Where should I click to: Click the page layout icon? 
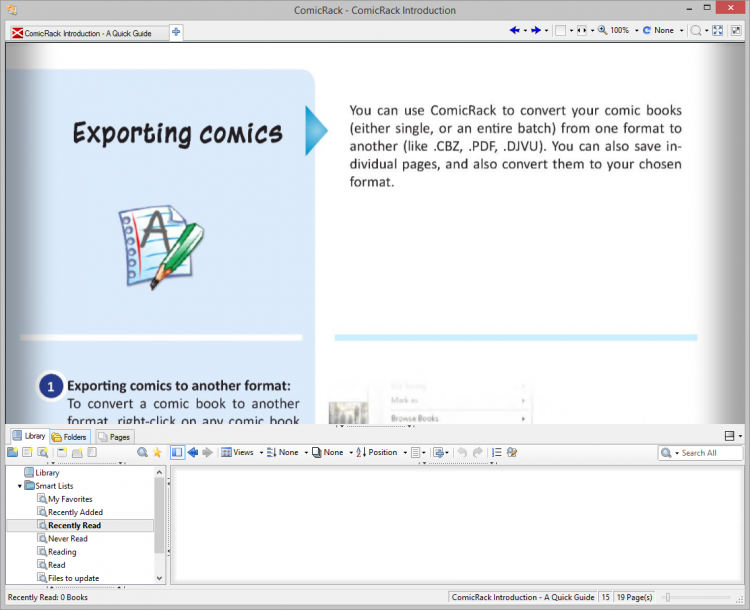click(x=561, y=31)
